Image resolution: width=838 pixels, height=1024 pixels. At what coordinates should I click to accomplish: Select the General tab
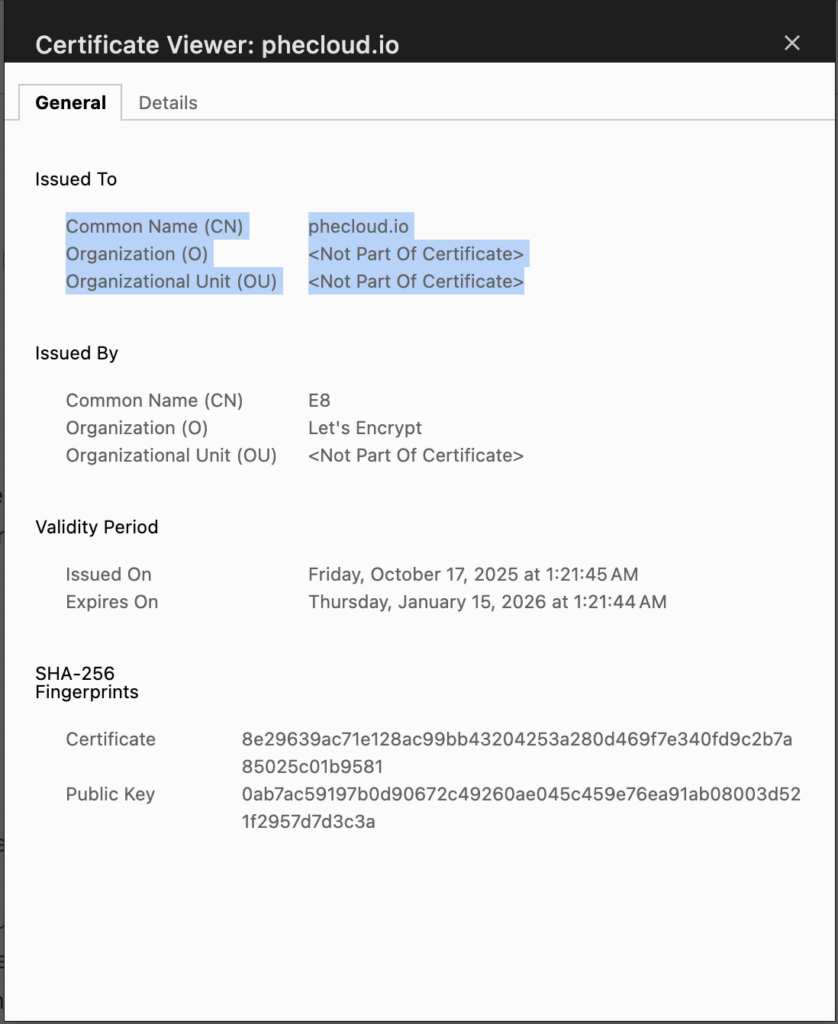[70, 103]
